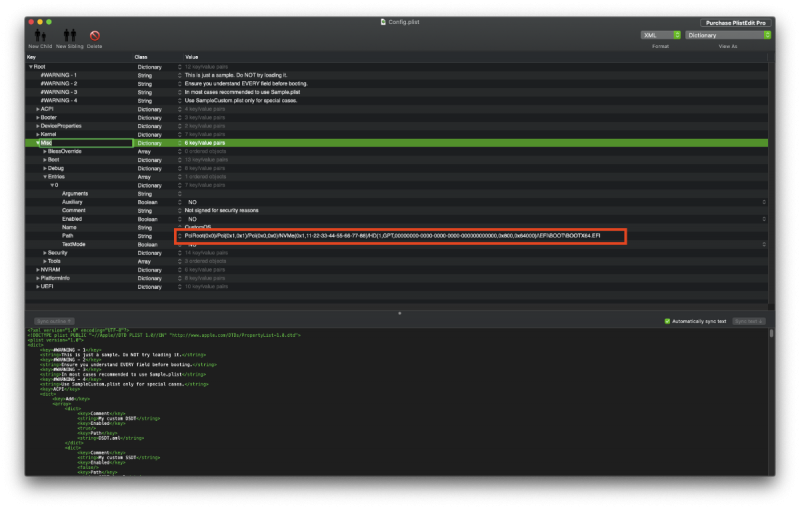The width and height of the screenshot is (800, 509).
Task: Open the Dictionary View As dropdown
Action: pyautogui.click(x=728, y=35)
